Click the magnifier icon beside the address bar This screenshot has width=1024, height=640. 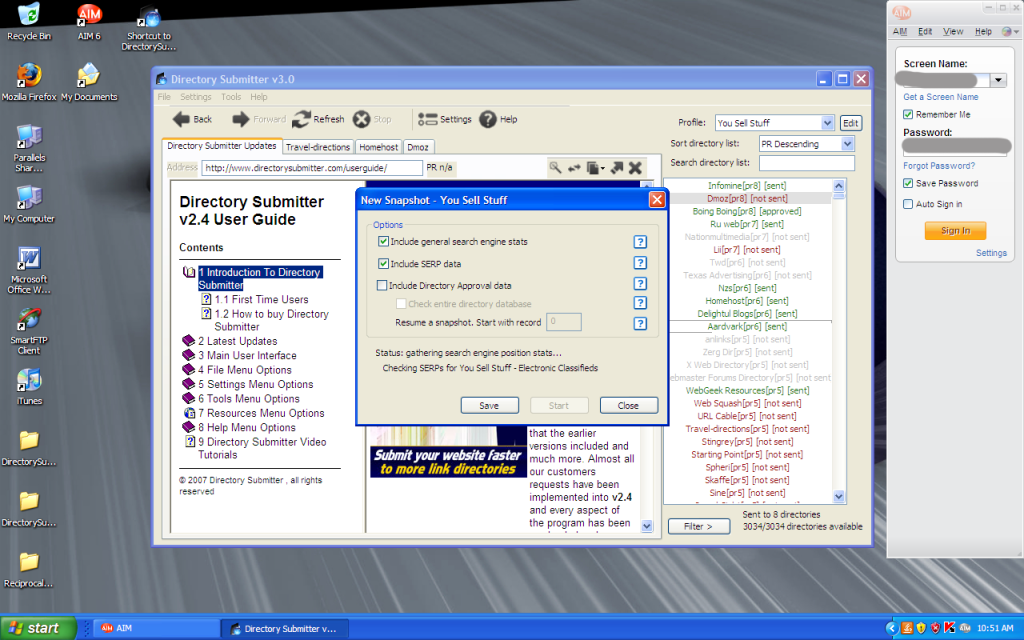click(555, 168)
